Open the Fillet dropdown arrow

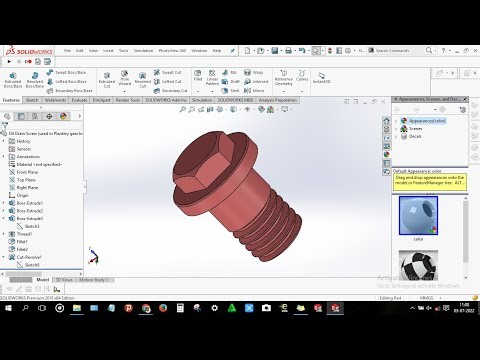click(198, 91)
